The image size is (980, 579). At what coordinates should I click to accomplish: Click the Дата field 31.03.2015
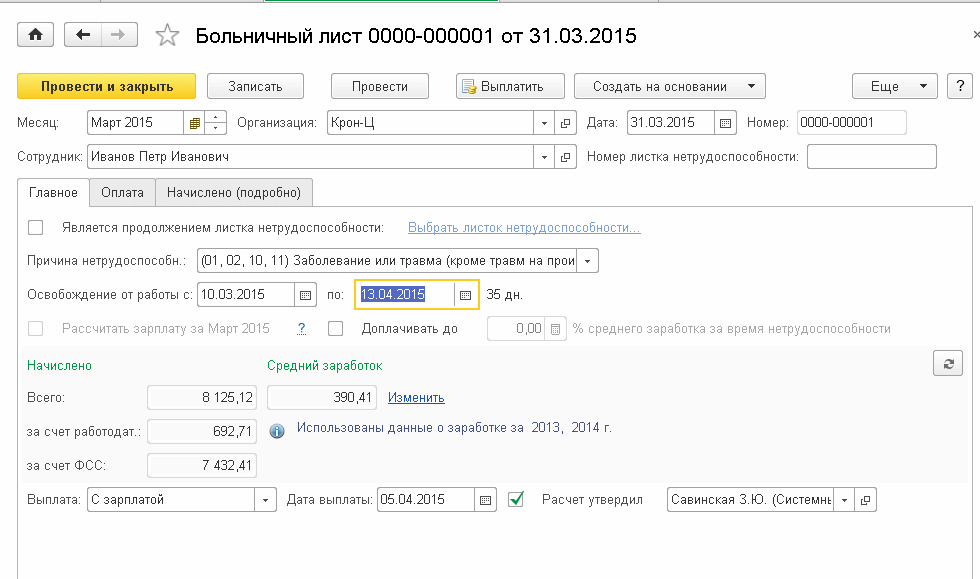click(x=671, y=123)
